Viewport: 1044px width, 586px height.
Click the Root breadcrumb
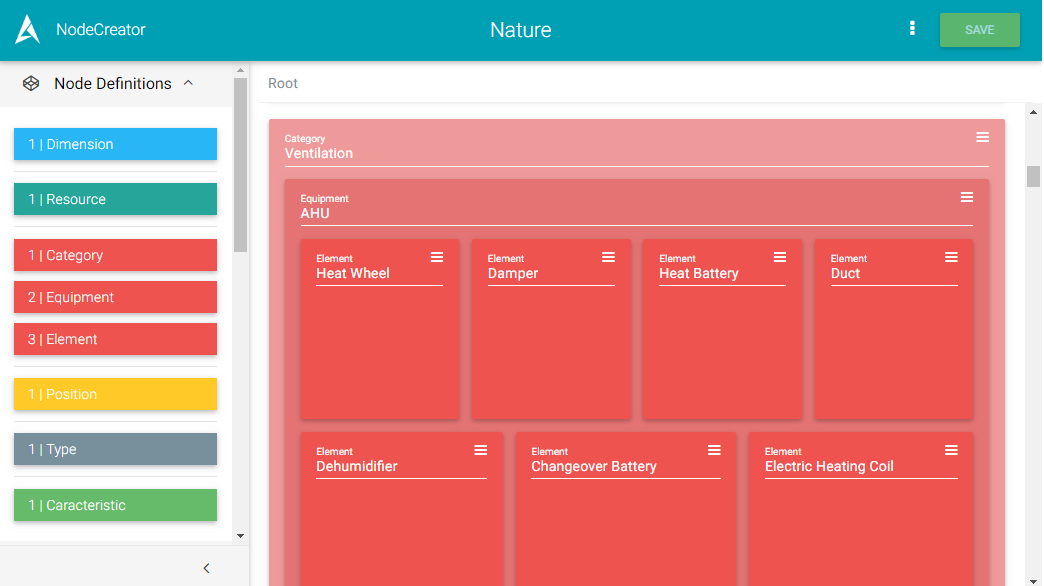pyautogui.click(x=283, y=83)
